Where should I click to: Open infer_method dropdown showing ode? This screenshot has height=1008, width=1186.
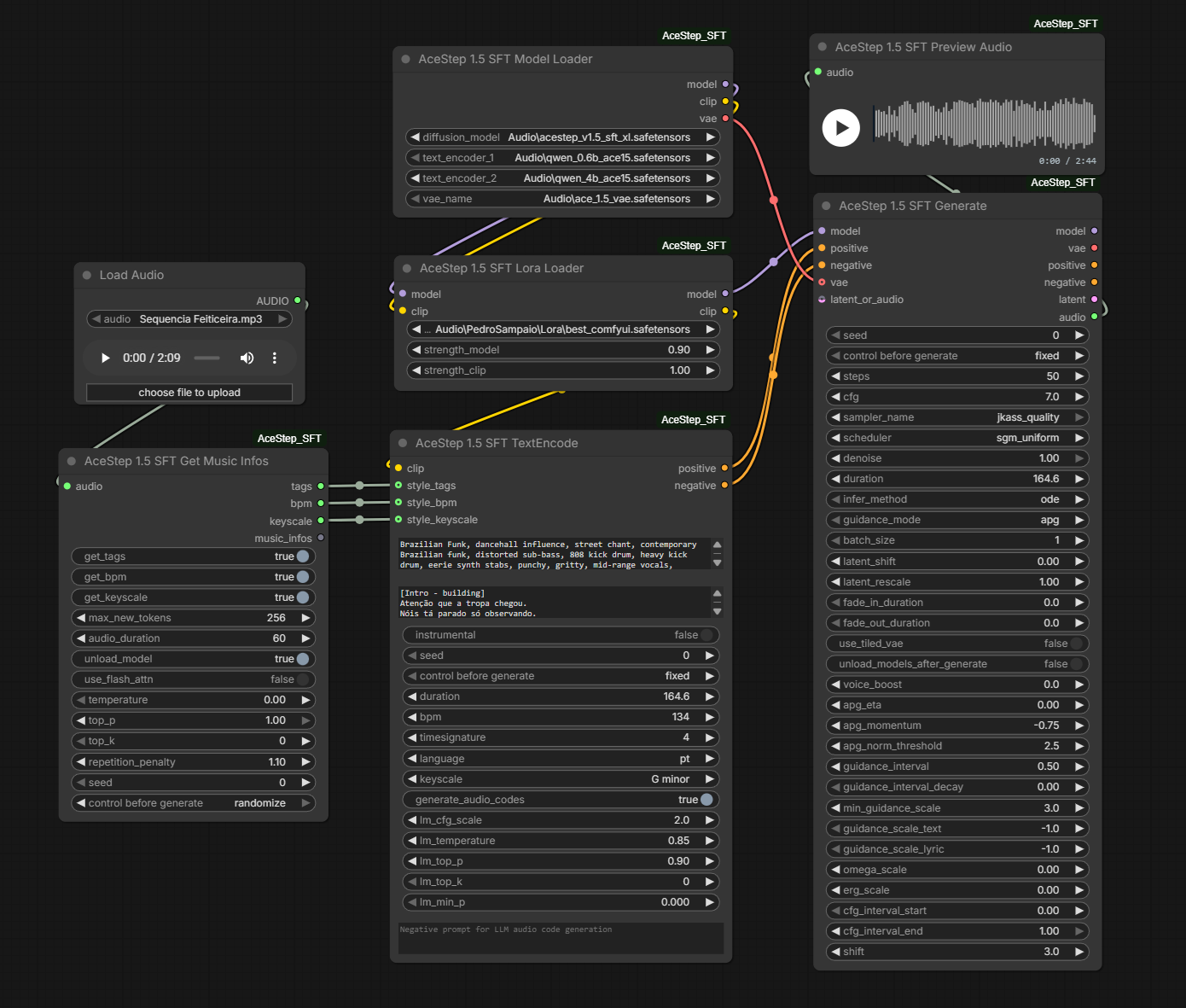point(957,499)
